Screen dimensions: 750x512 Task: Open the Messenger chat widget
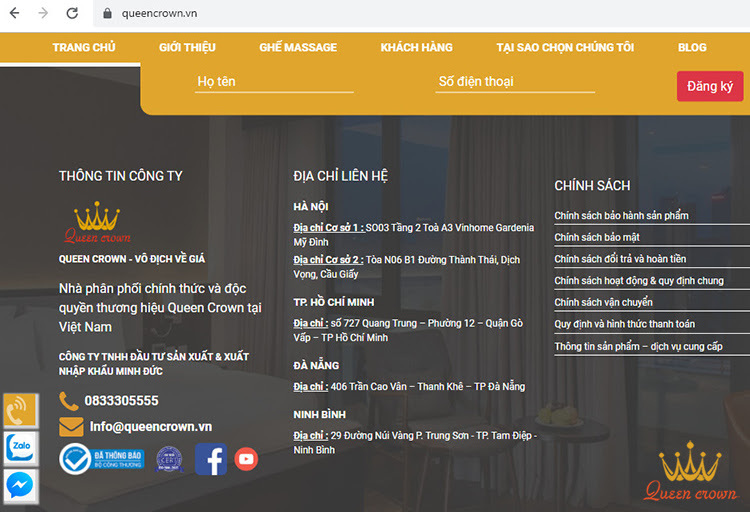pyautogui.click(x=21, y=486)
